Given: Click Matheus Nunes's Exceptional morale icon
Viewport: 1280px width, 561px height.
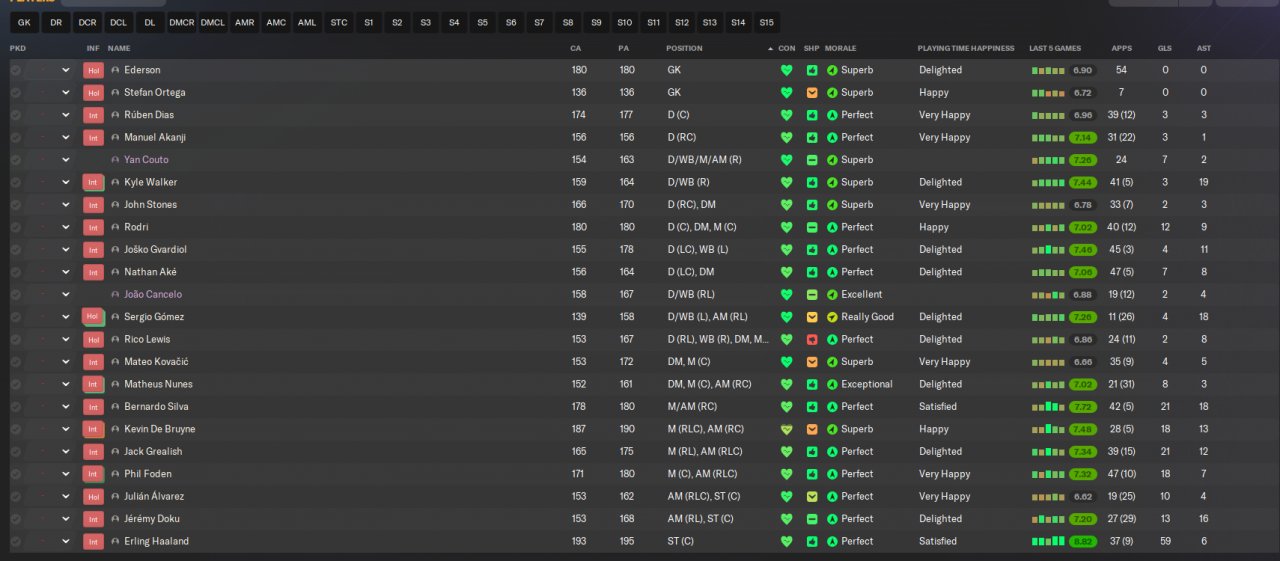Looking at the screenshot, I should (x=832, y=384).
